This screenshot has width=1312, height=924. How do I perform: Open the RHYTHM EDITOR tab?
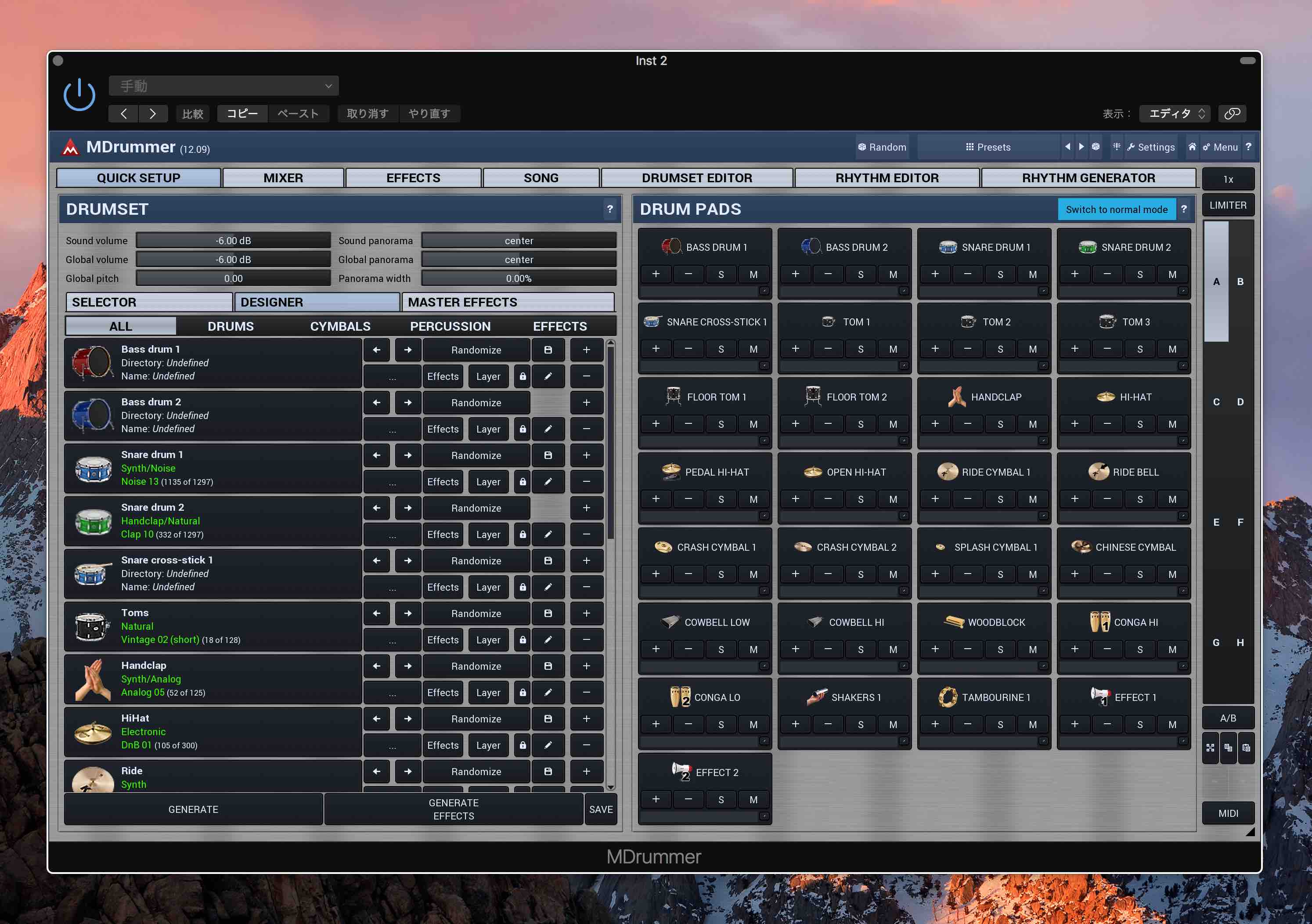886,178
